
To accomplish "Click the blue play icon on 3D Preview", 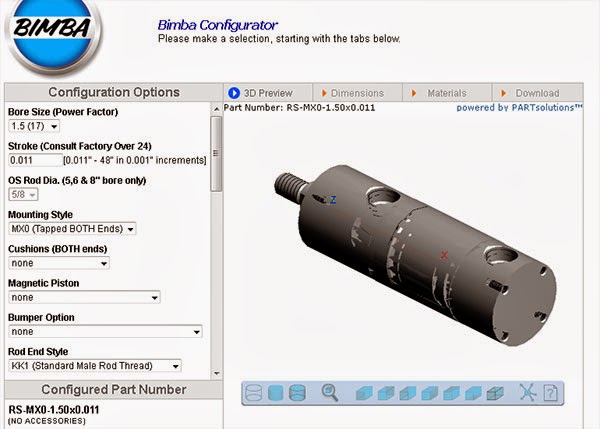I will point(234,93).
